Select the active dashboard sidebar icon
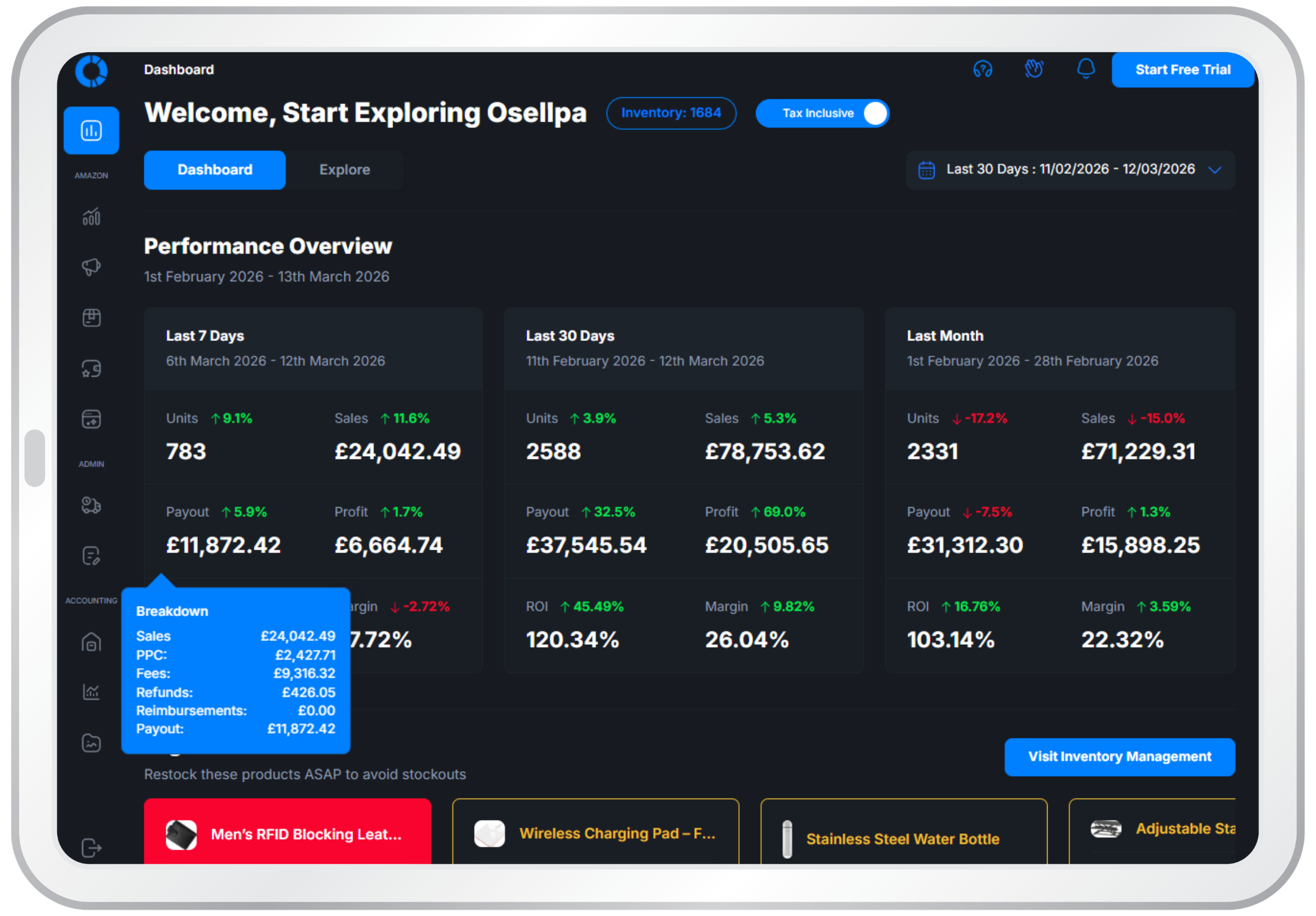This screenshot has height=916, width=1316. 91,131
